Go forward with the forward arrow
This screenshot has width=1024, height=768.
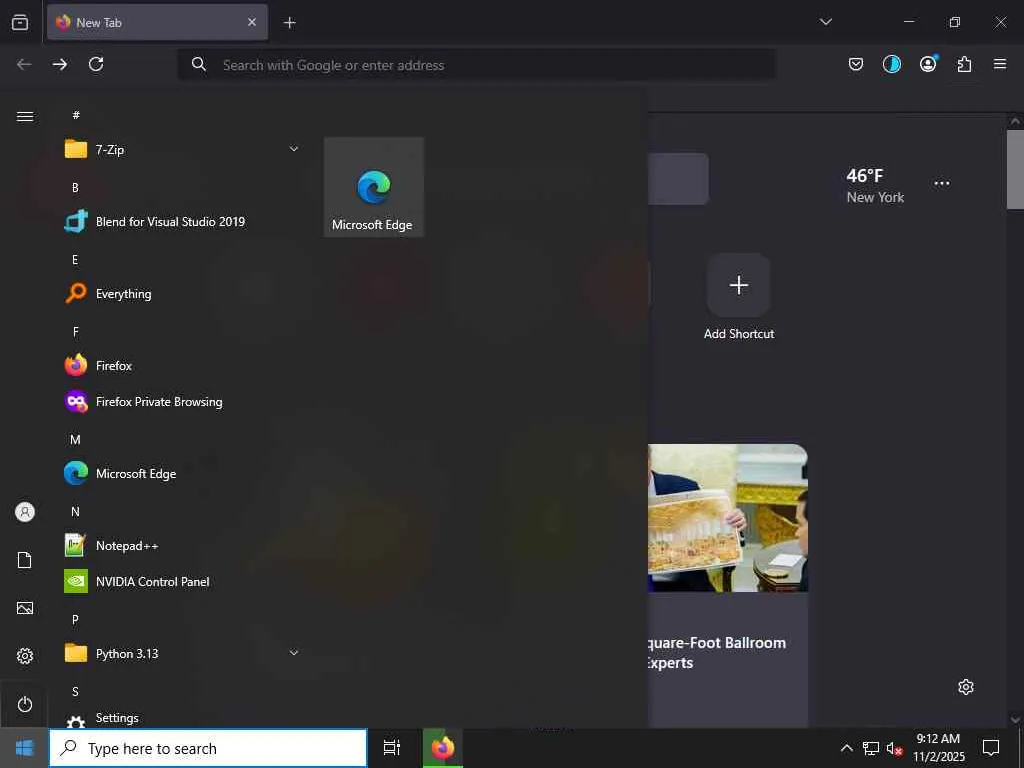[59, 64]
